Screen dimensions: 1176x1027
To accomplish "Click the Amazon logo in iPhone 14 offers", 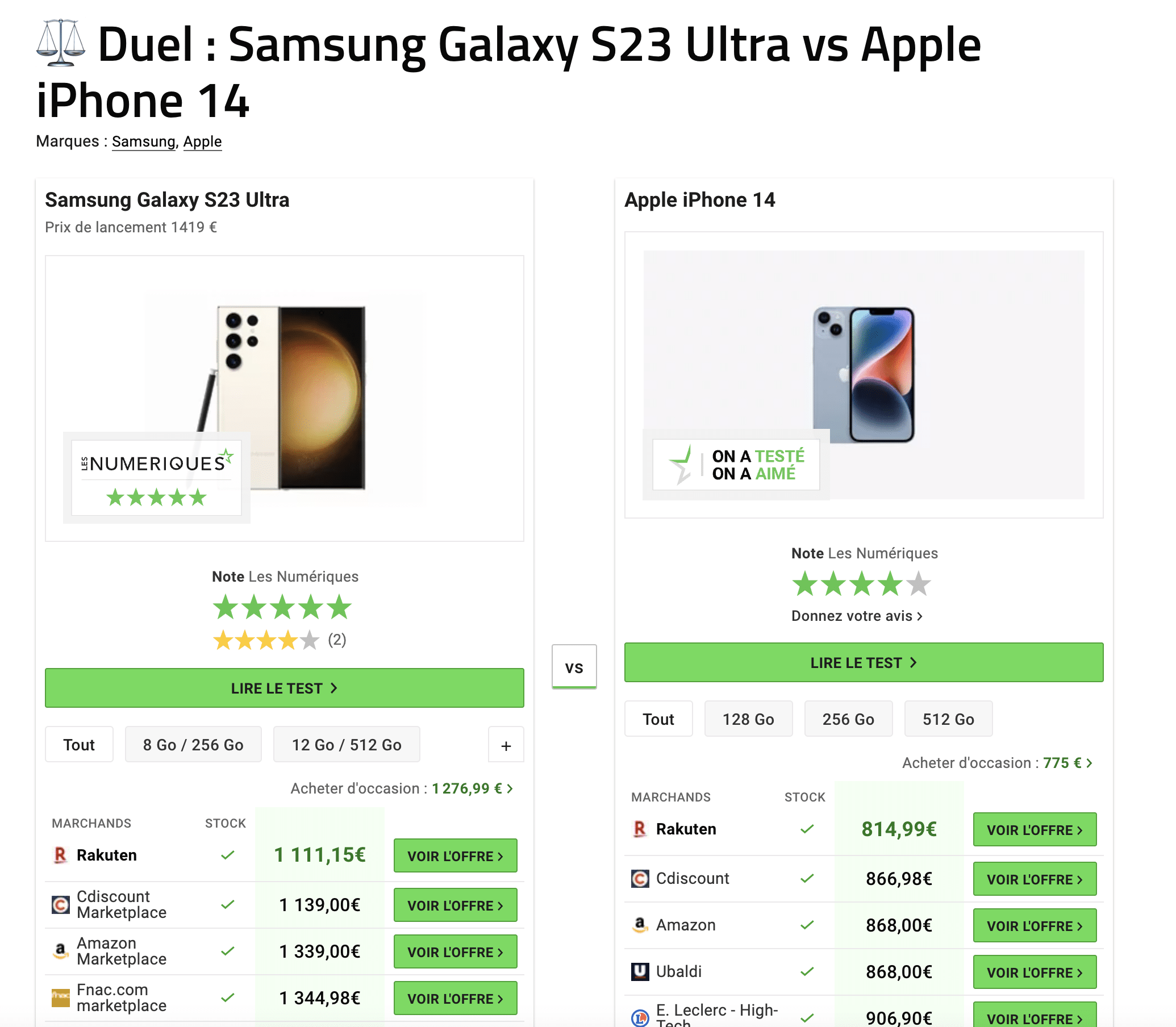I will coord(640,924).
